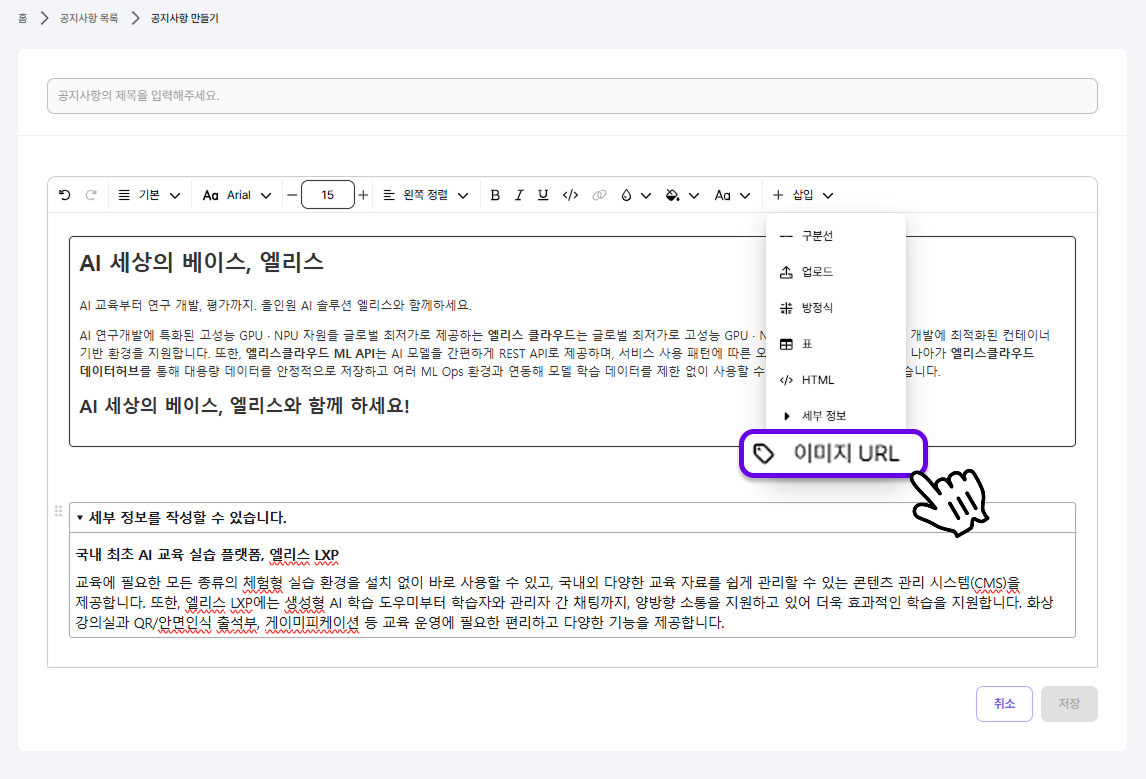The height and width of the screenshot is (779, 1146).
Task: Click heading 'AI 세상의 베이스, 엘리스와 함께 하세요!'
Action: (244, 406)
